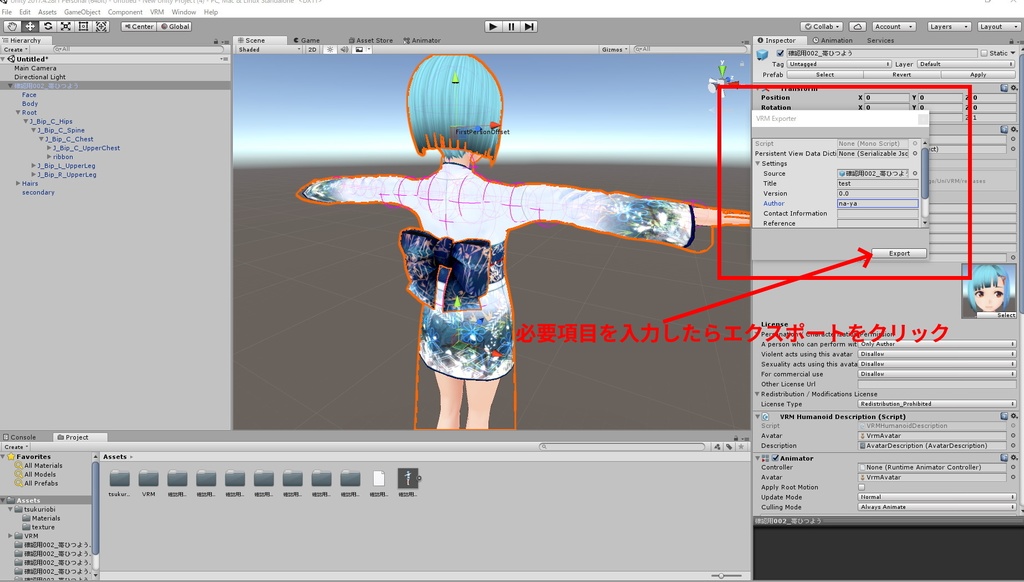Viewport: 1024px width, 582px height.
Task: Open the GameObject menu
Action: pos(82,12)
